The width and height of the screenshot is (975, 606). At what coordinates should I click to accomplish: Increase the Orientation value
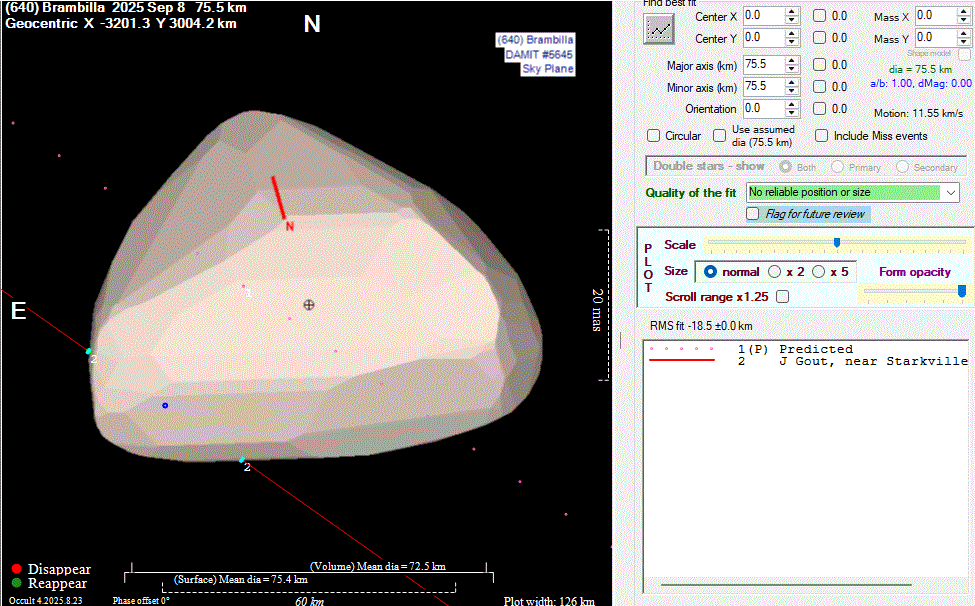coord(792,104)
